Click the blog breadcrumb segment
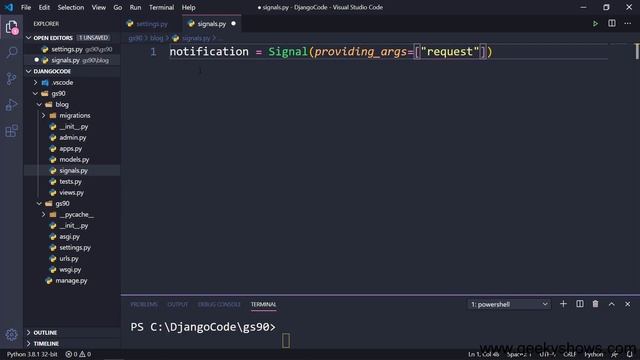The image size is (640, 360). [156, 38]
